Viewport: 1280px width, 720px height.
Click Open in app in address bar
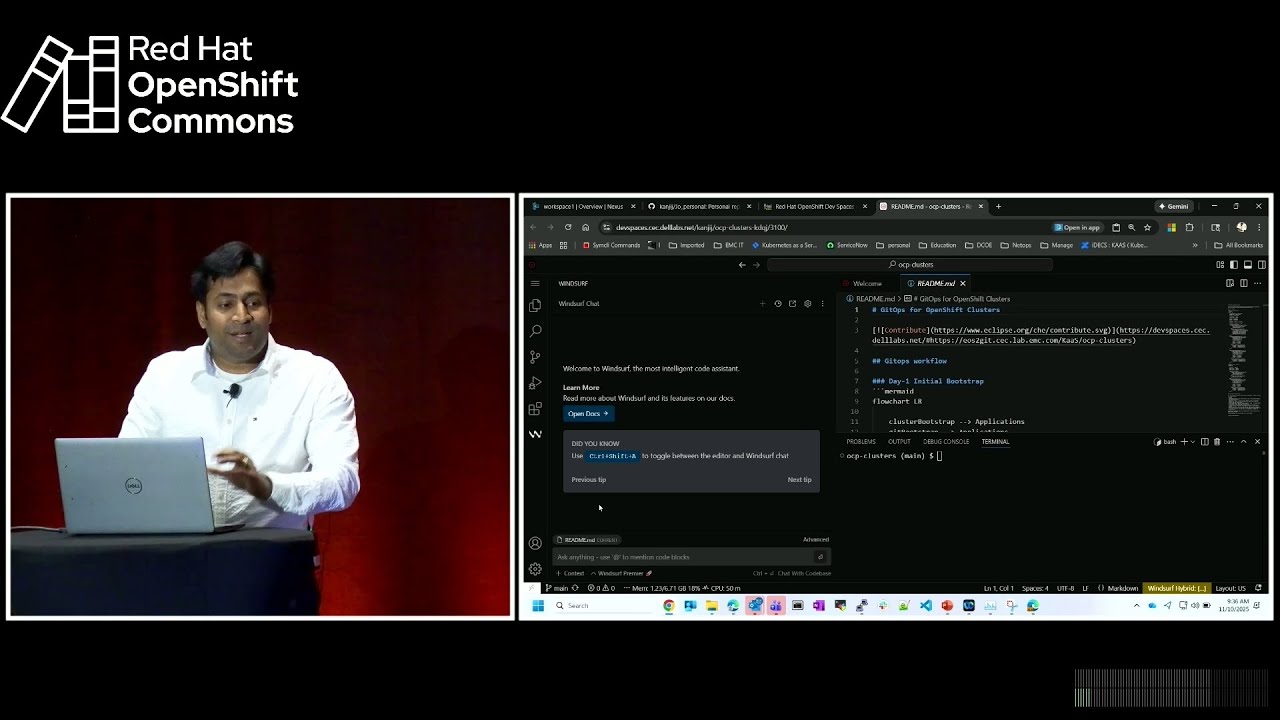click(x=1077, y=227)
